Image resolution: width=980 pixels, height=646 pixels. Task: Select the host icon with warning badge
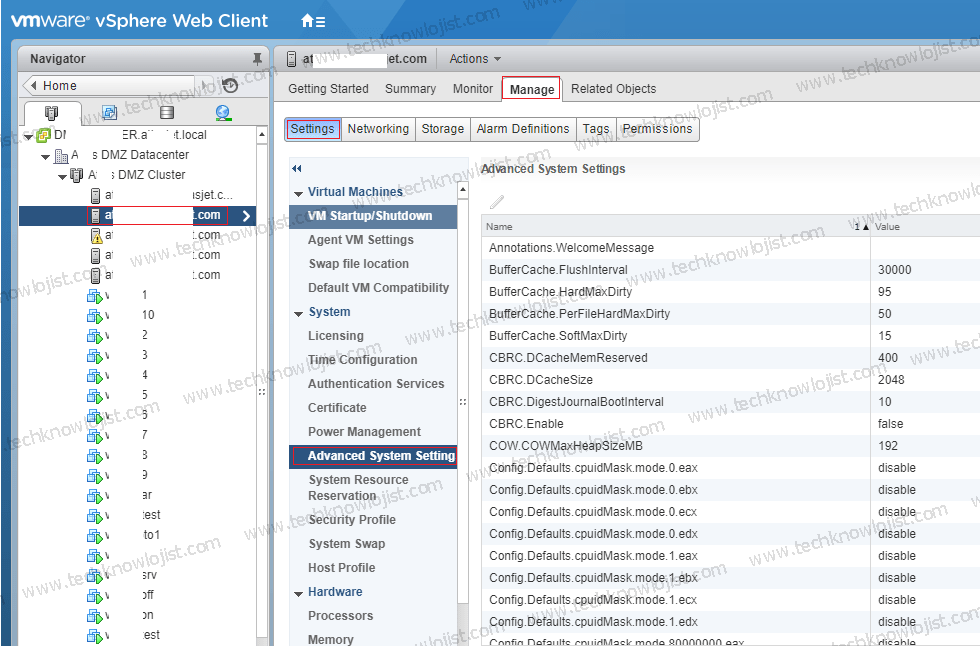coord(96,236)
